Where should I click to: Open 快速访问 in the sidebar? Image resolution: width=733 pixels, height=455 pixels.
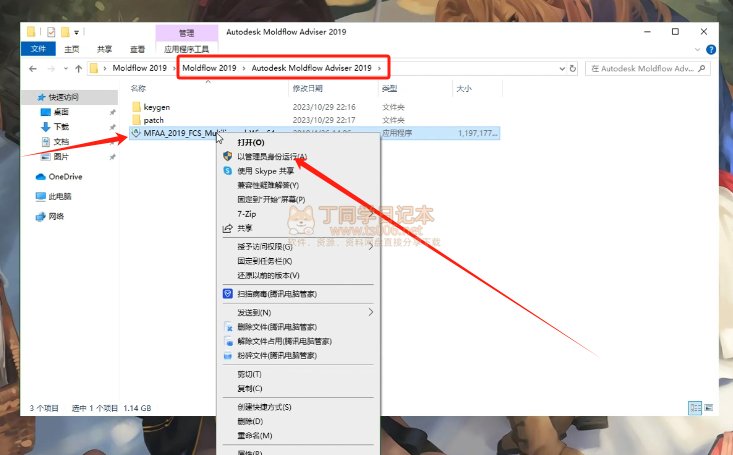(64, 97)
